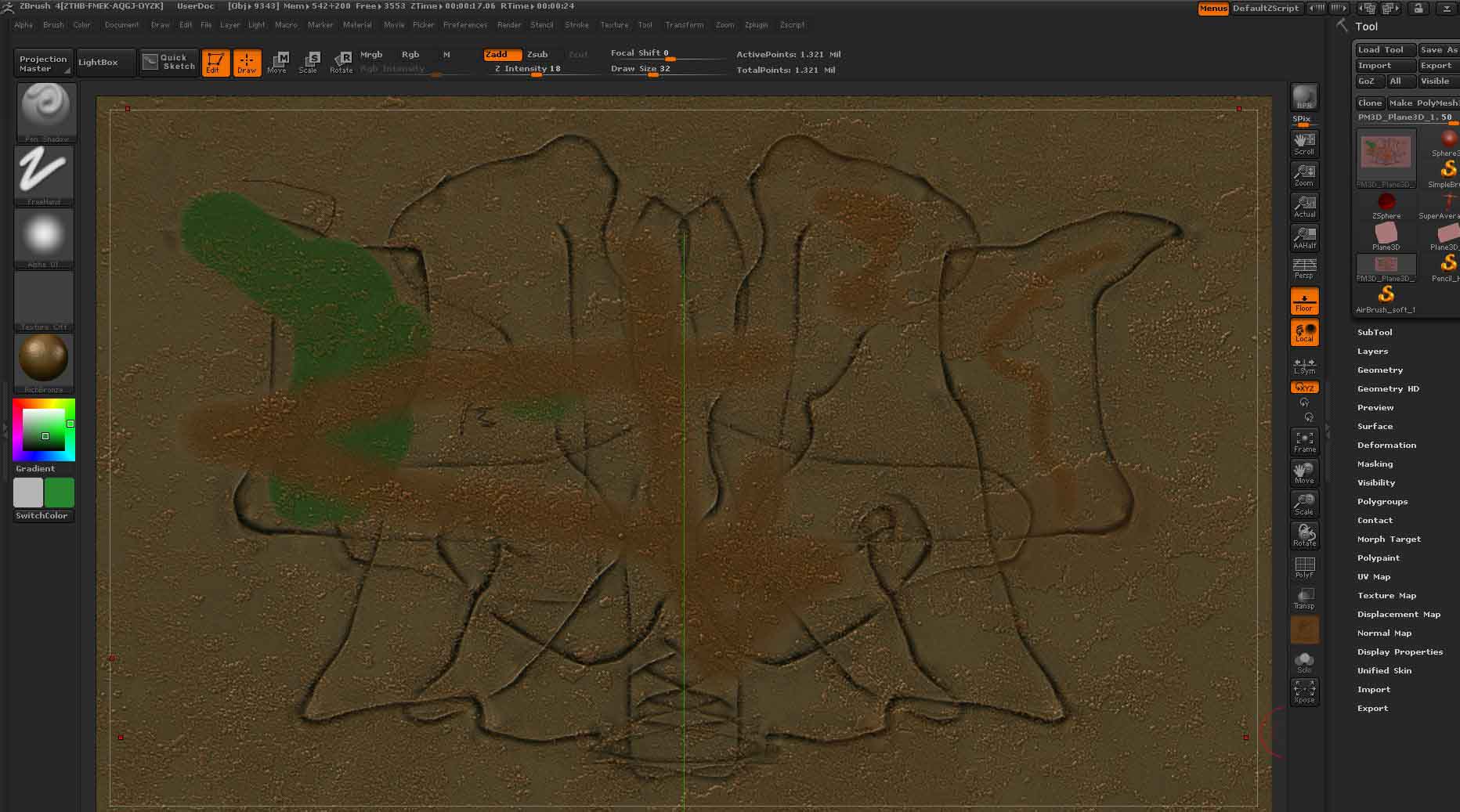Expand the Layers subpalette

pyautogui.click(x=1372, y=351)
